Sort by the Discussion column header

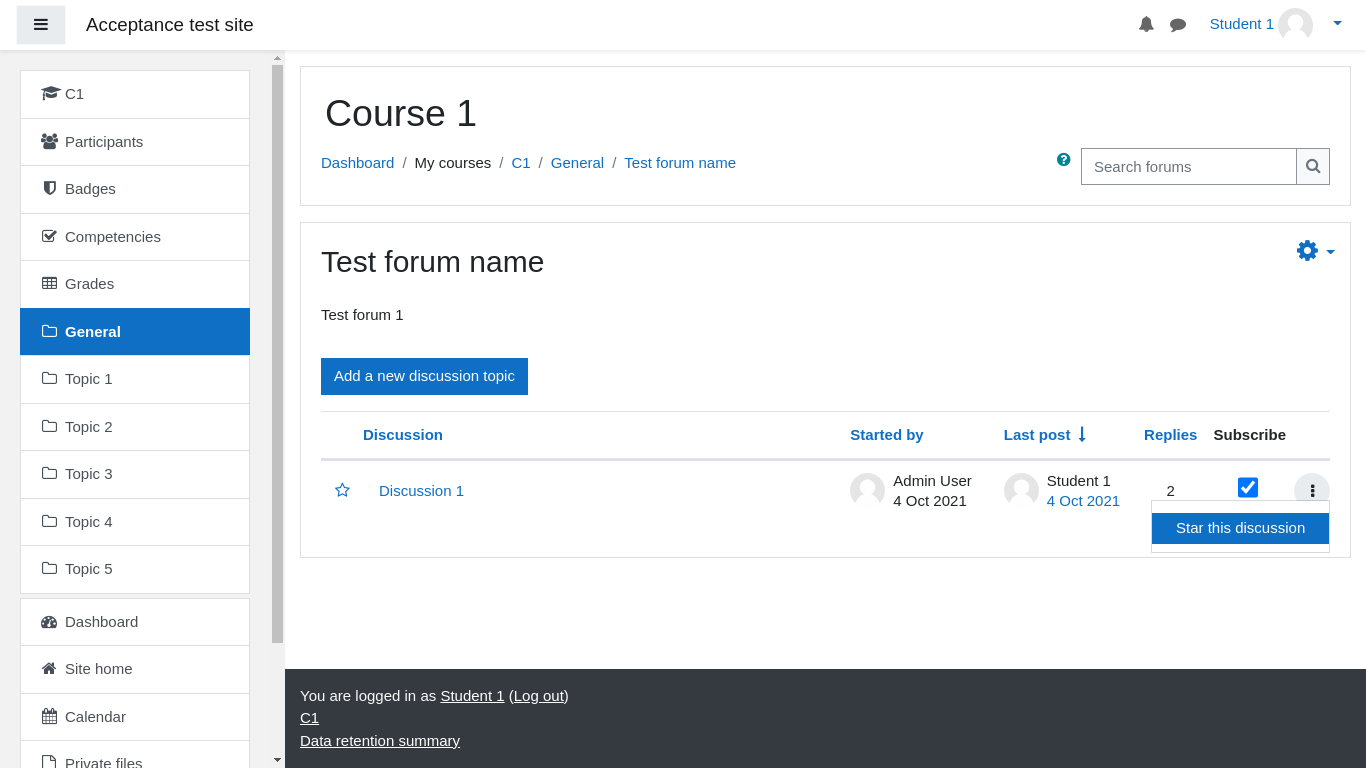tap(403, 435)
